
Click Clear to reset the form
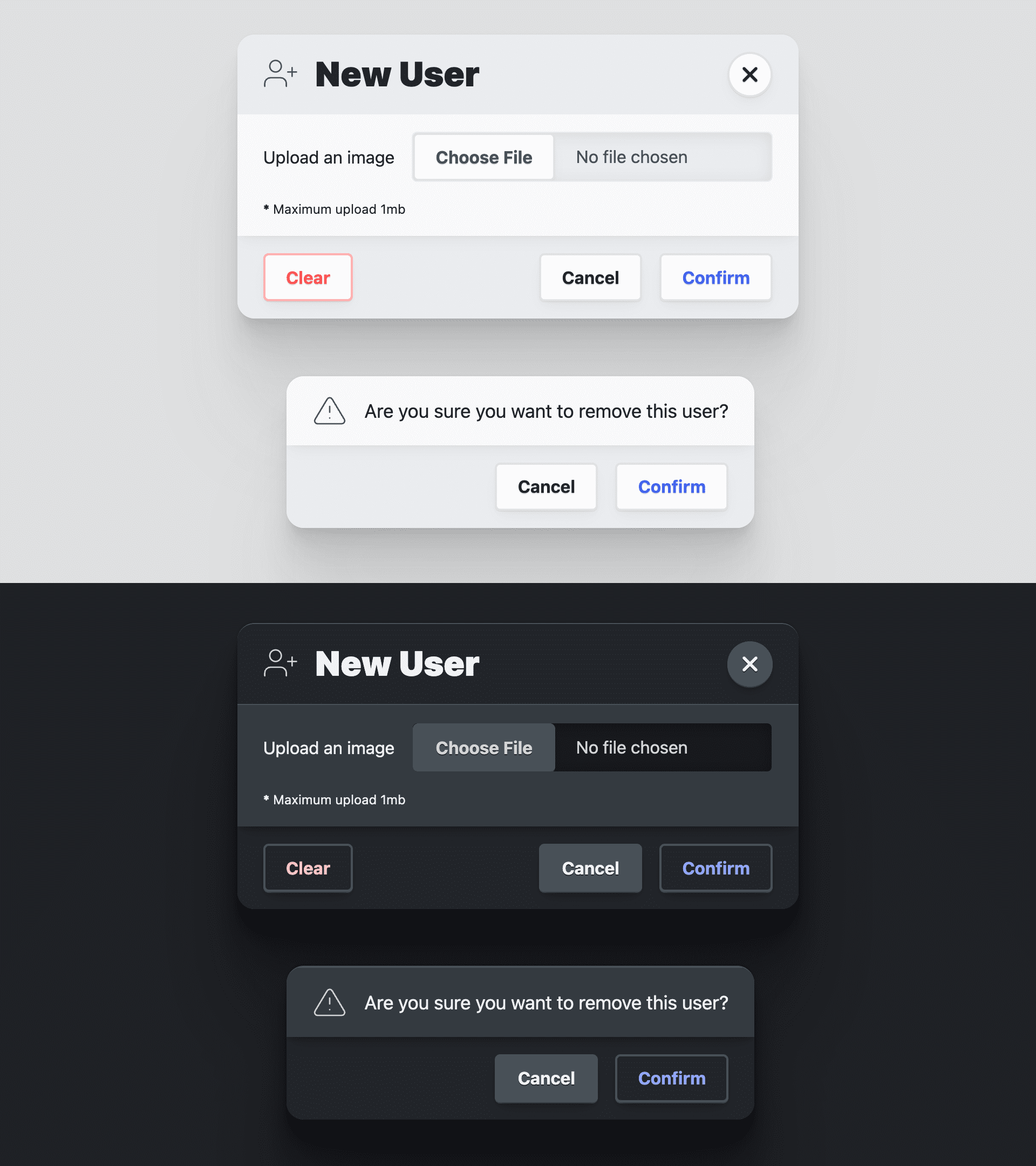308,277
